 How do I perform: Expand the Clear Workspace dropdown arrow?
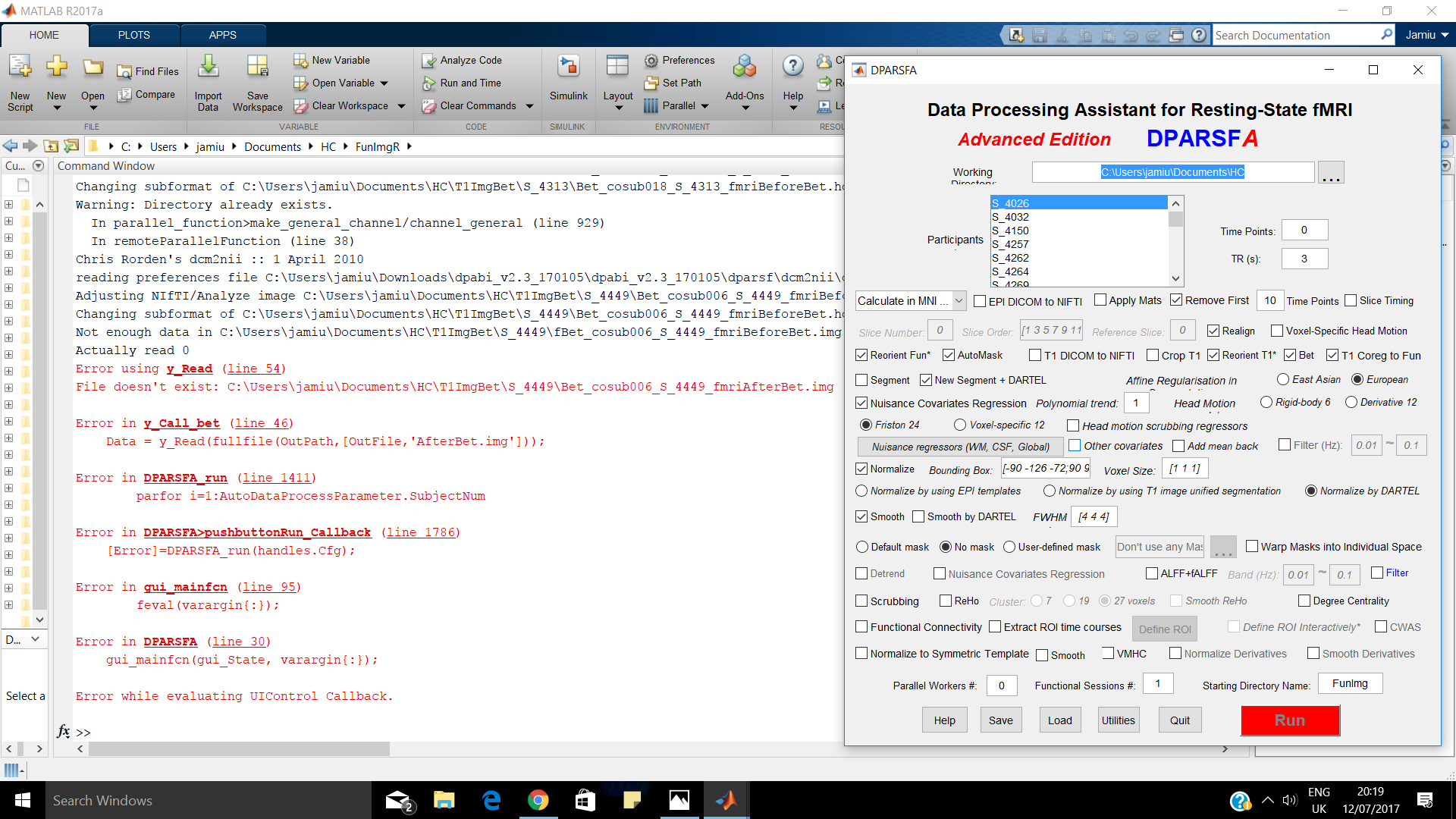(x=401, y=106)
